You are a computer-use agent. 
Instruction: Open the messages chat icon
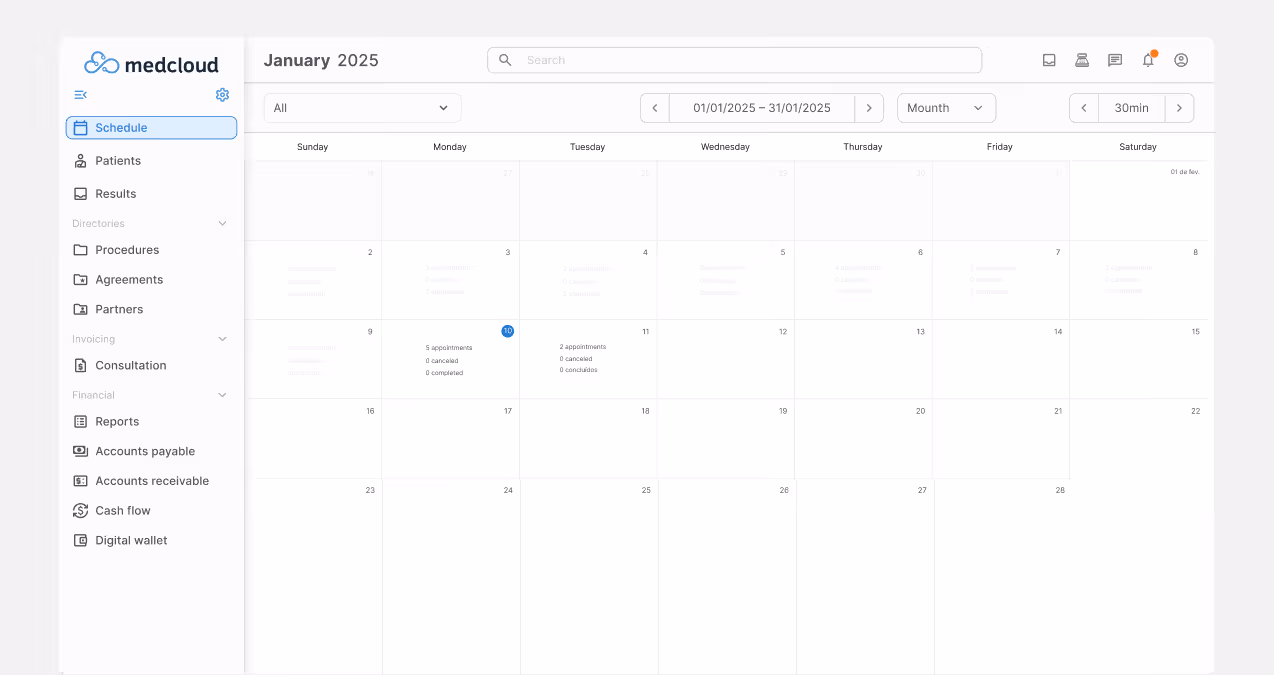1113,60
